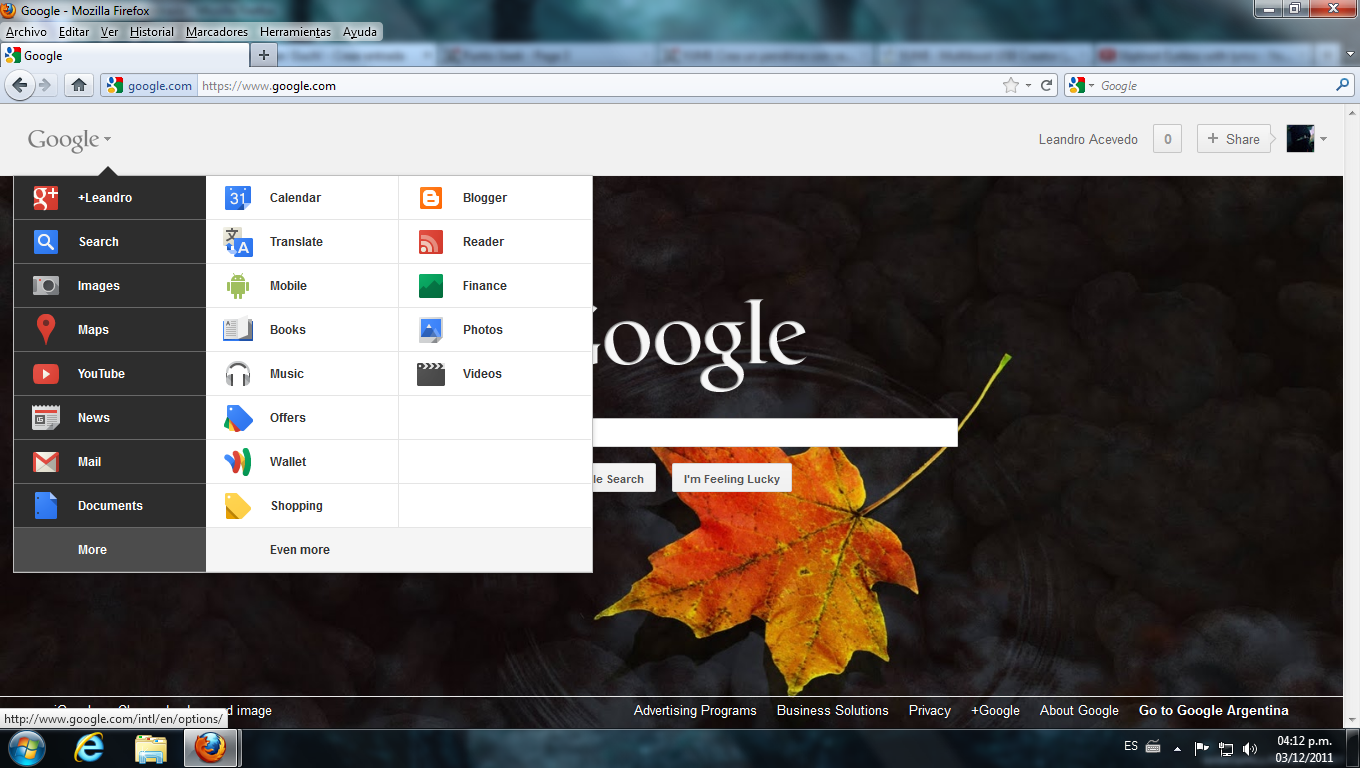Screen dimensions: 1360x768
Task: Go back with the Firefox back arrow
Action: tap(19, 85)
